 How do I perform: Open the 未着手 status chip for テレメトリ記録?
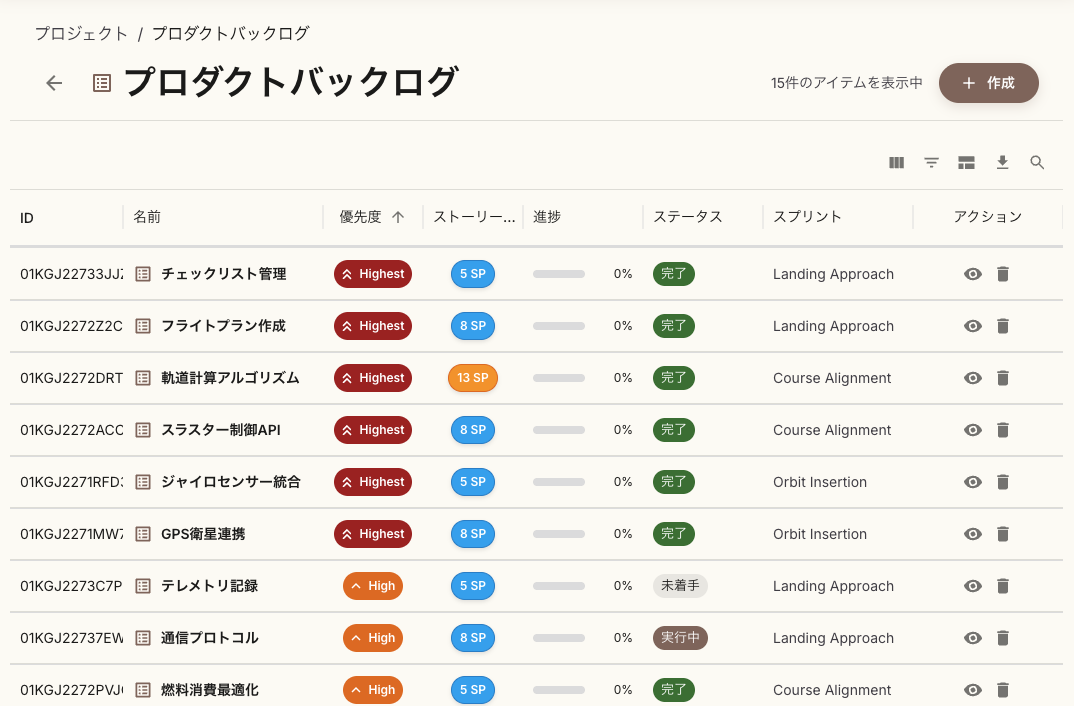(680, 585)
